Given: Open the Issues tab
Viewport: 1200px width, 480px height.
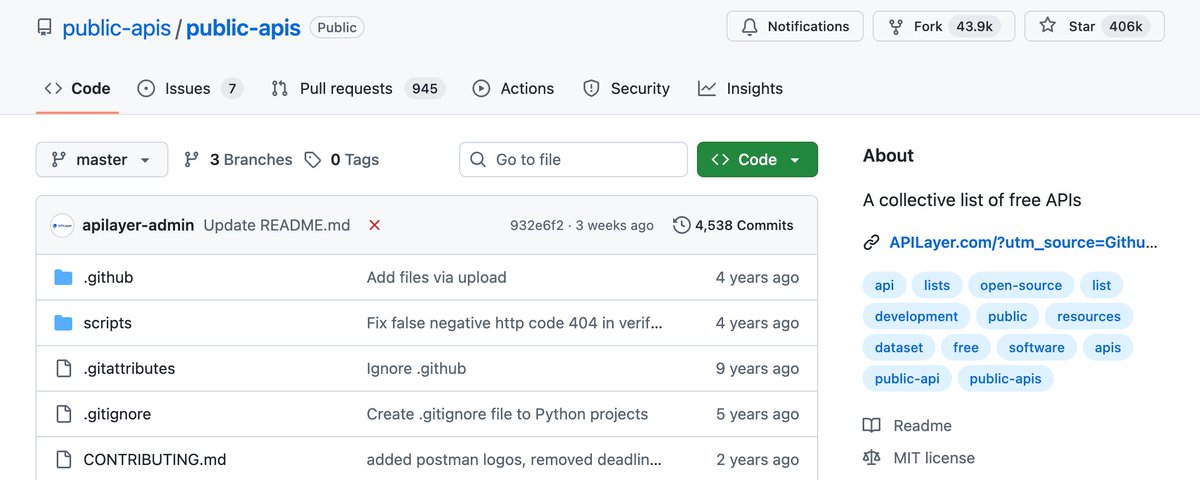Looking at the screenshot, I should (190, 88).
